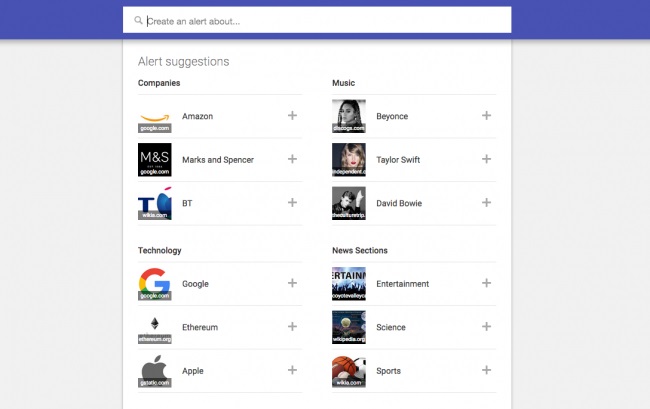Select the Marks and Spencer label

pyautogui.click(x=217, y=160)
